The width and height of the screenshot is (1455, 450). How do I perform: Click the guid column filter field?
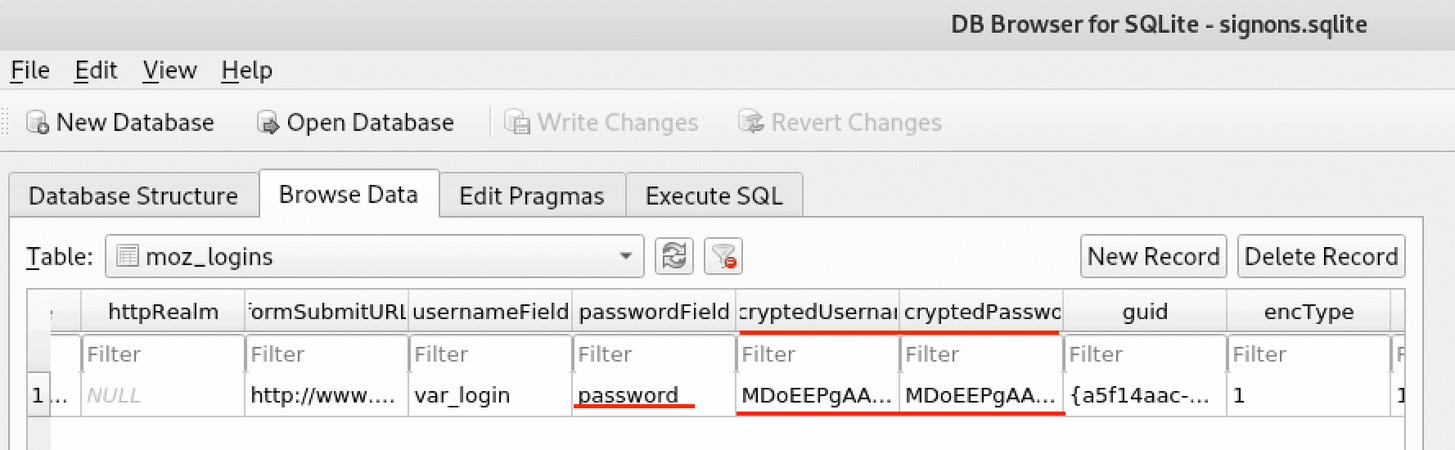(x=1145, y=354)
